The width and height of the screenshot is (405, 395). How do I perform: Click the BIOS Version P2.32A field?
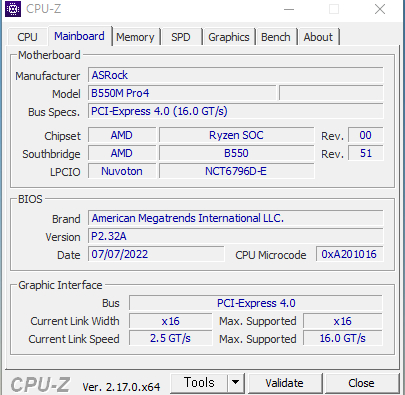tap(236, 236)
